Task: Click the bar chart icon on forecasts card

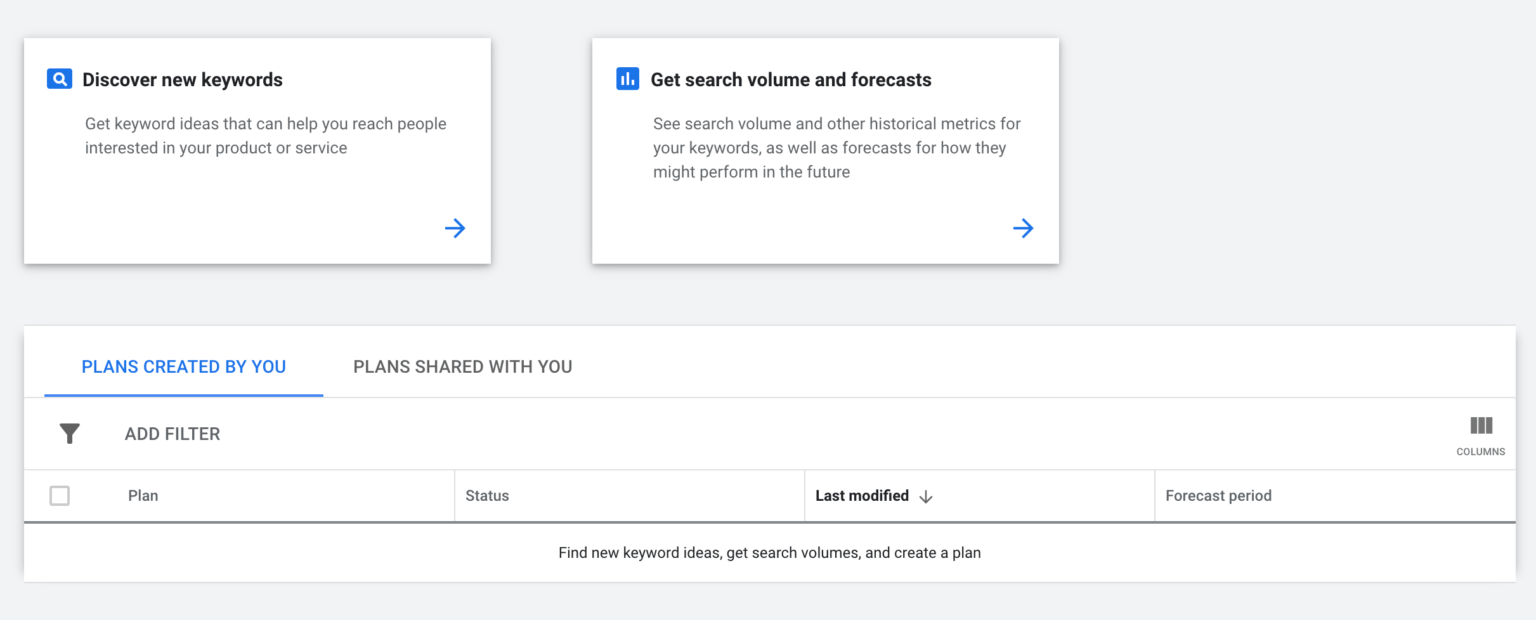Action: pos(627,78)
